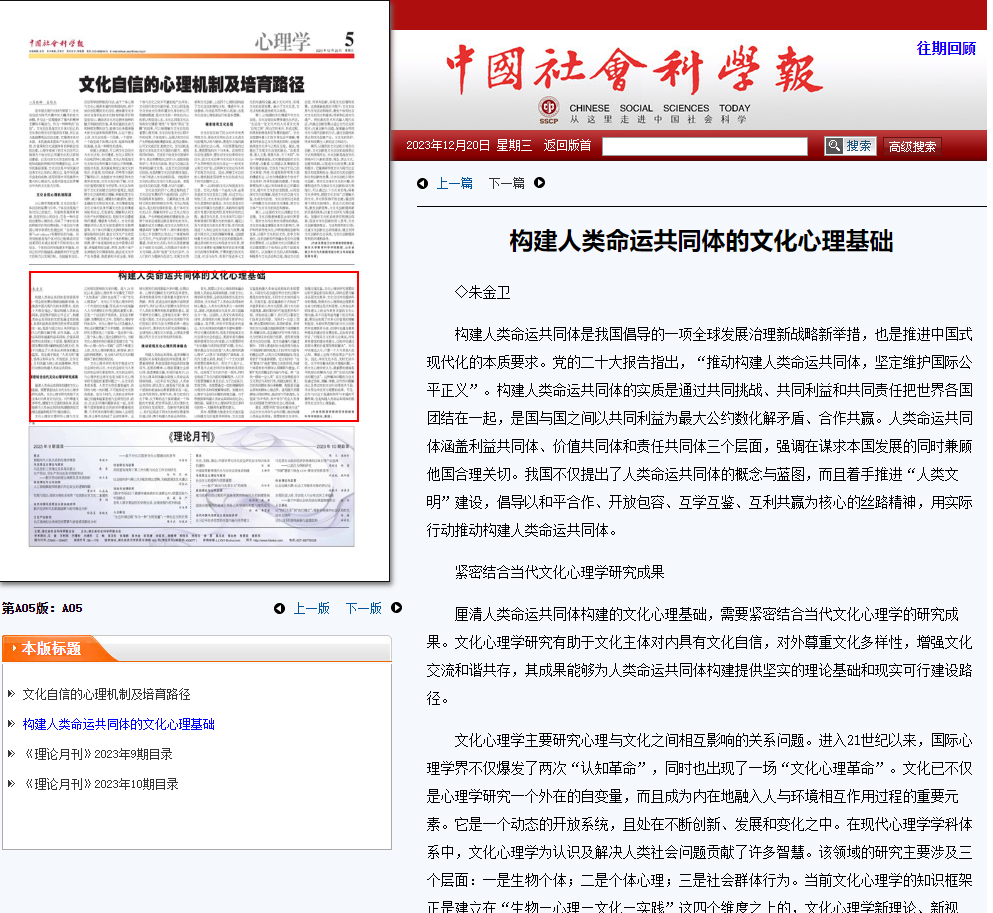The height and width of the screenshot is (913, 993).
Task: Click the arrow icon in 本版标题 header
Action: (14, 649)
